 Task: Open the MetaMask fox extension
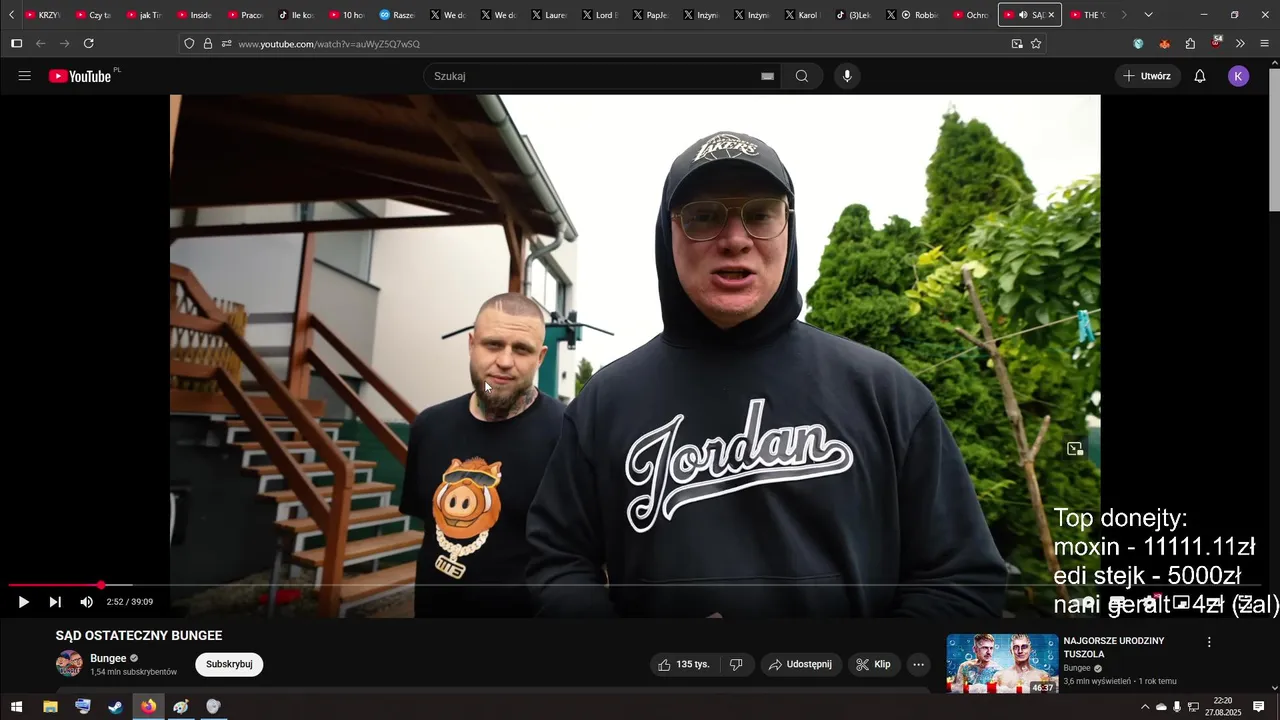click(x=1164, y=44)
